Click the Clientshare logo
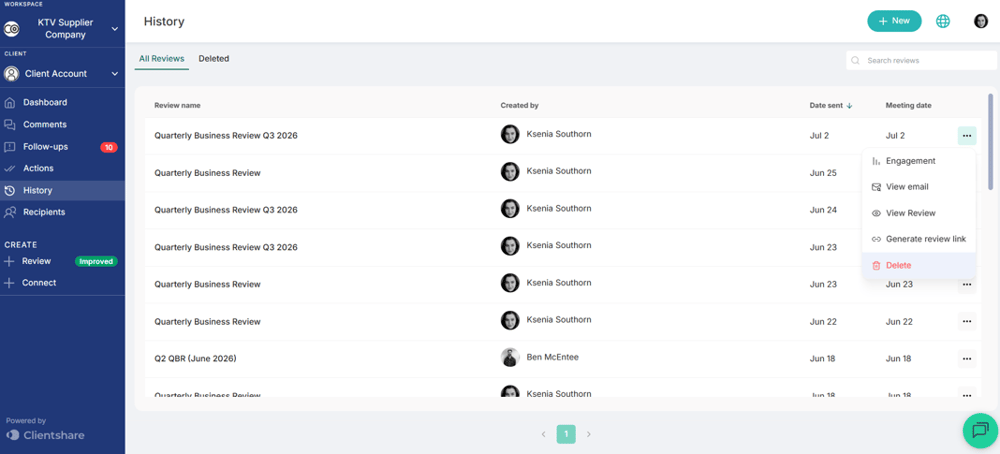The image size is (1000, 454). 45,435
